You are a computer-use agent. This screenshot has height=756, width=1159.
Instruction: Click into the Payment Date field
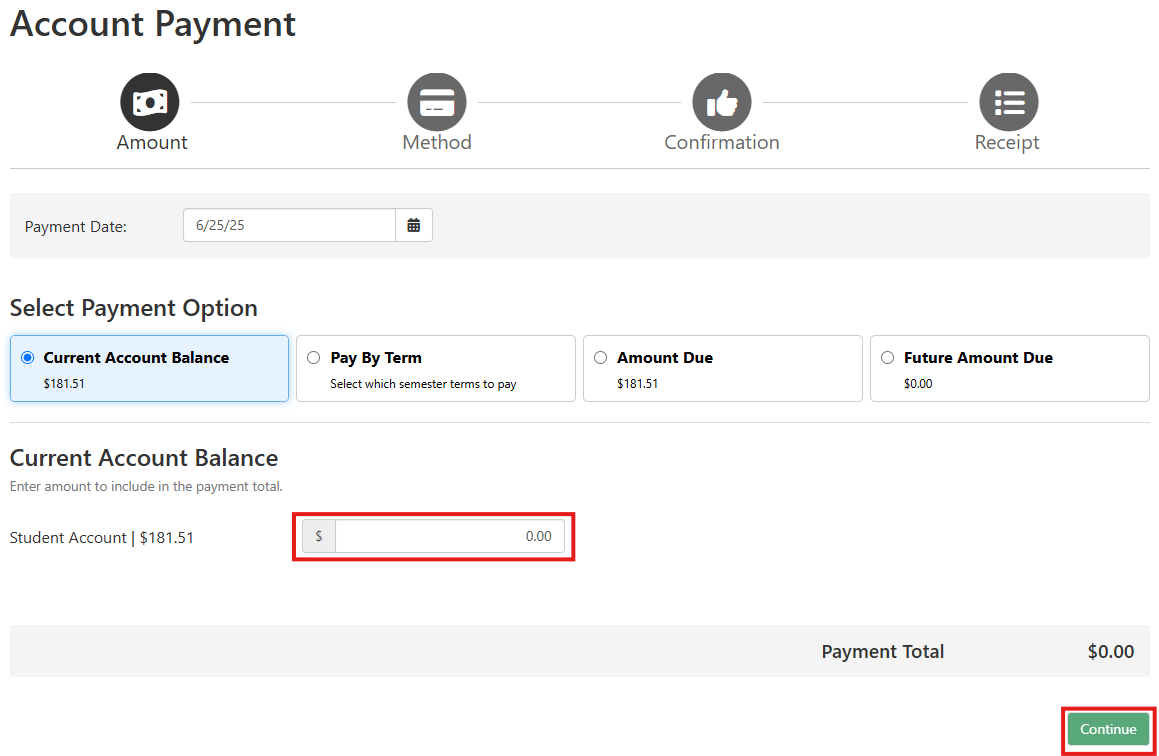(x=289, y=226)
